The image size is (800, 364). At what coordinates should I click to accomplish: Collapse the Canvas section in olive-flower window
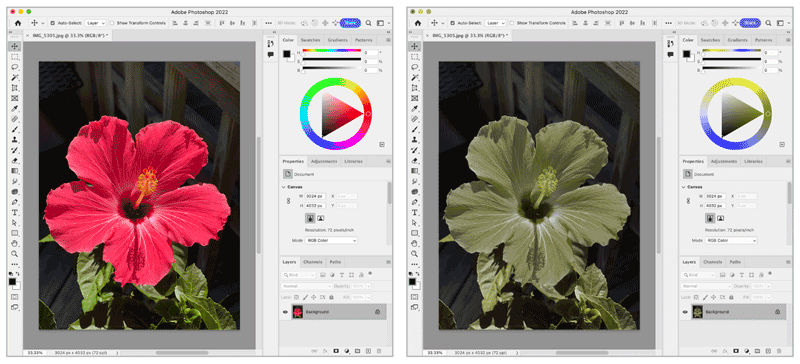pyautogui.click(x=684, y=187)
